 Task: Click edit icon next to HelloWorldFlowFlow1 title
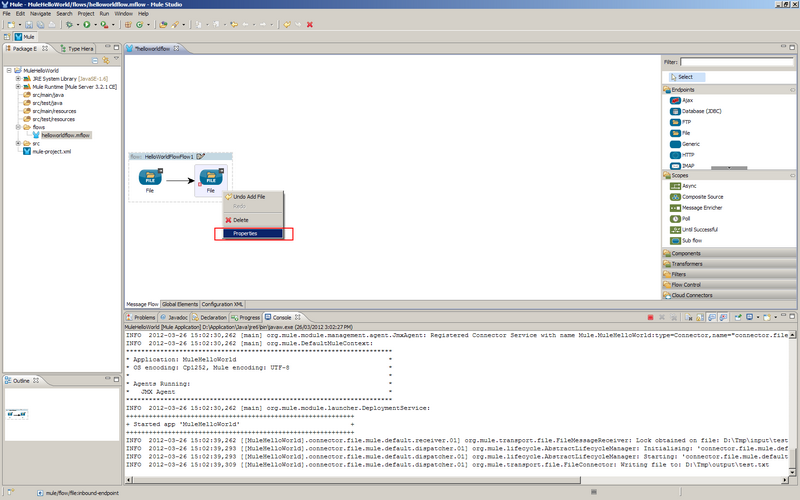pyautogui.click(x=201, y=157)
